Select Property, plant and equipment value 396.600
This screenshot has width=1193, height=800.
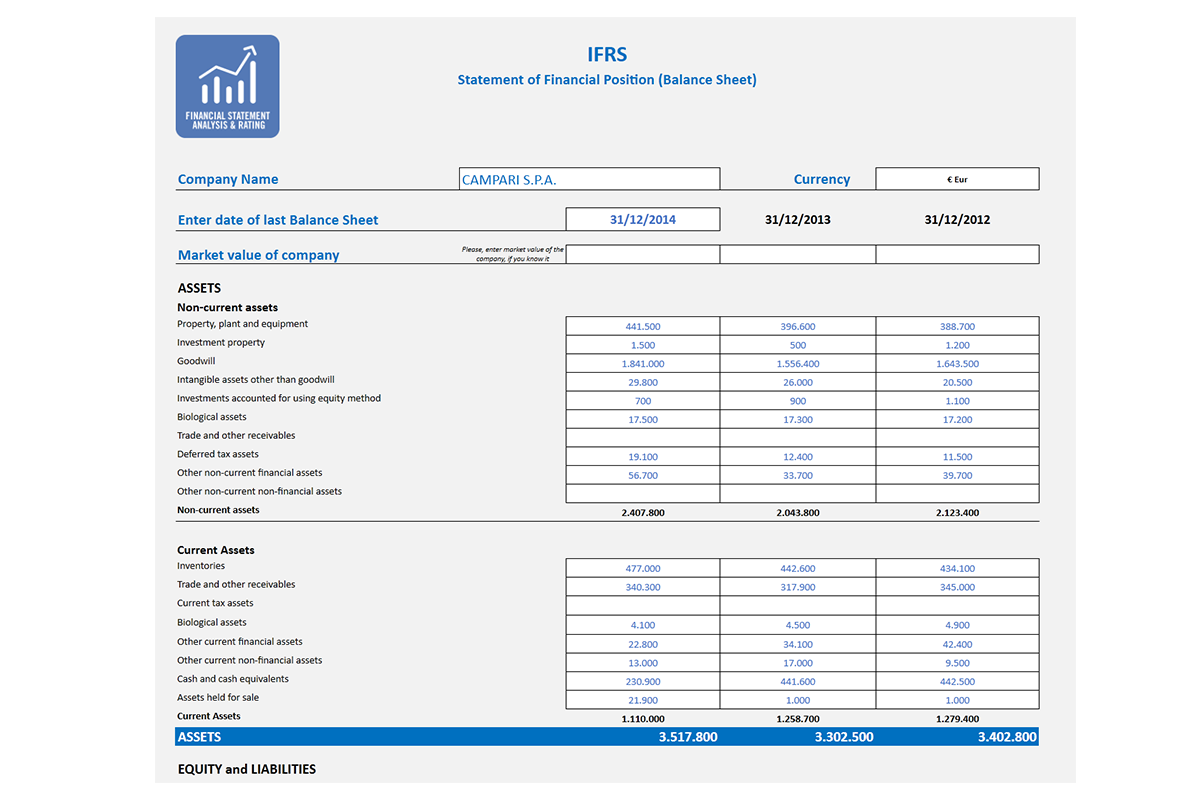pos(797,327)
